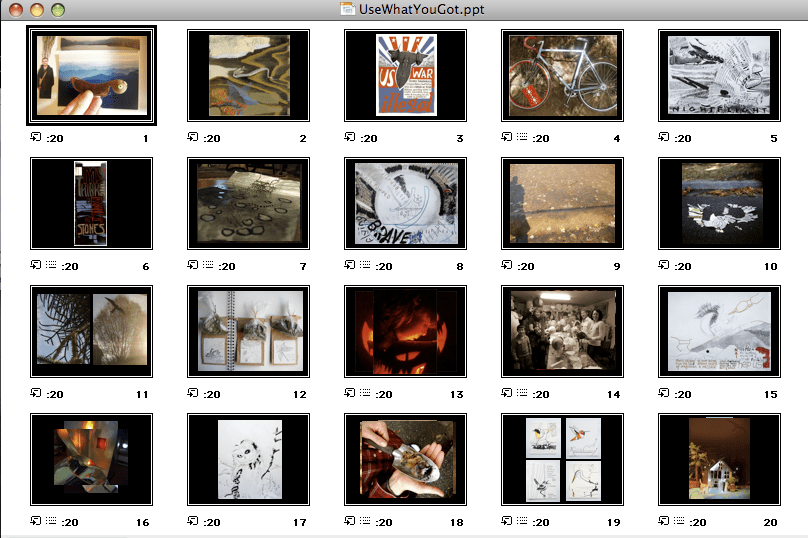Click the animation icon under slide 19
This screenshot has width=808, height=538.
click(522, 520)
